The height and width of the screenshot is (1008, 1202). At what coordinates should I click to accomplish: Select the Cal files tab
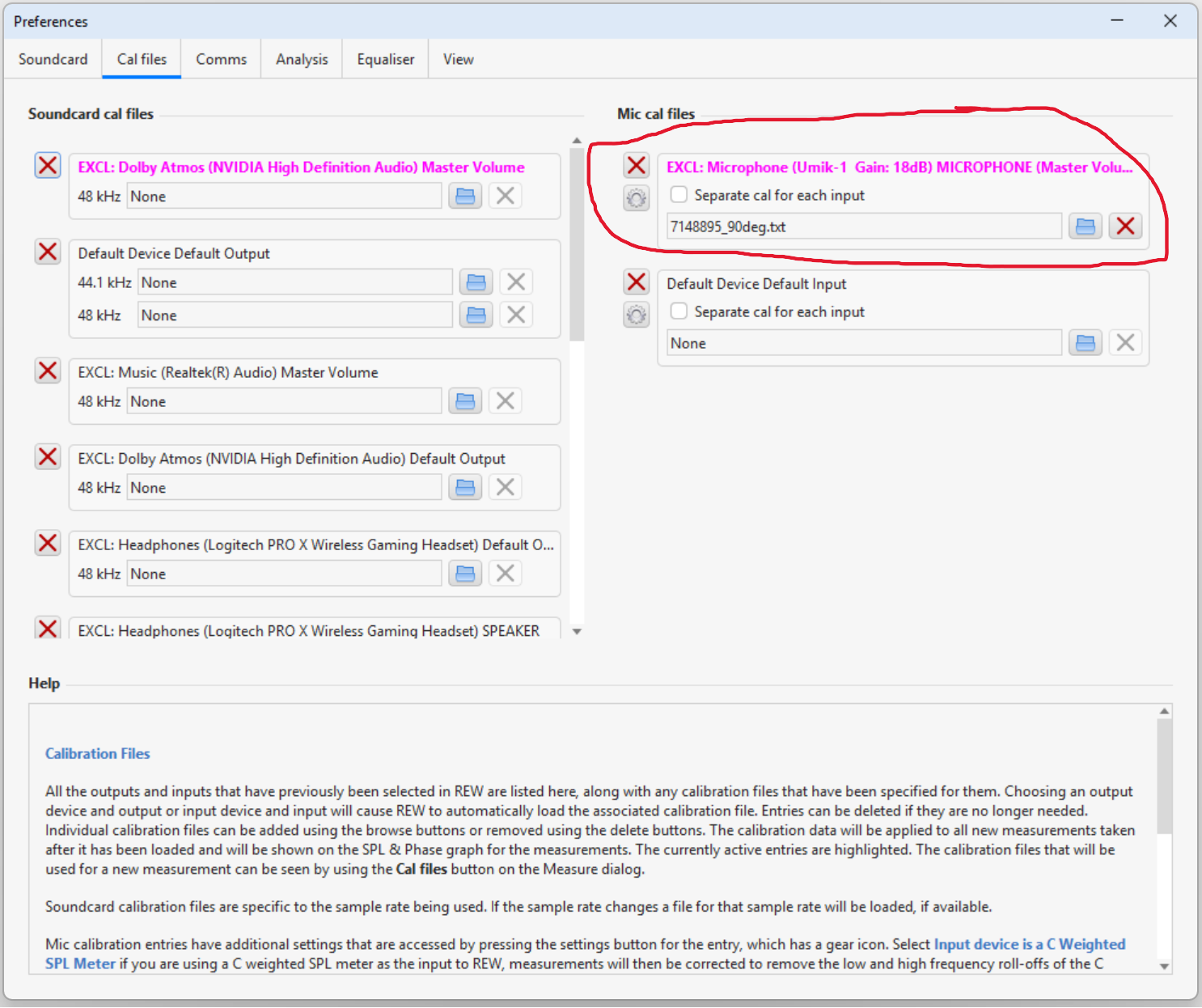pyautogui.click(x=142, y=59)
